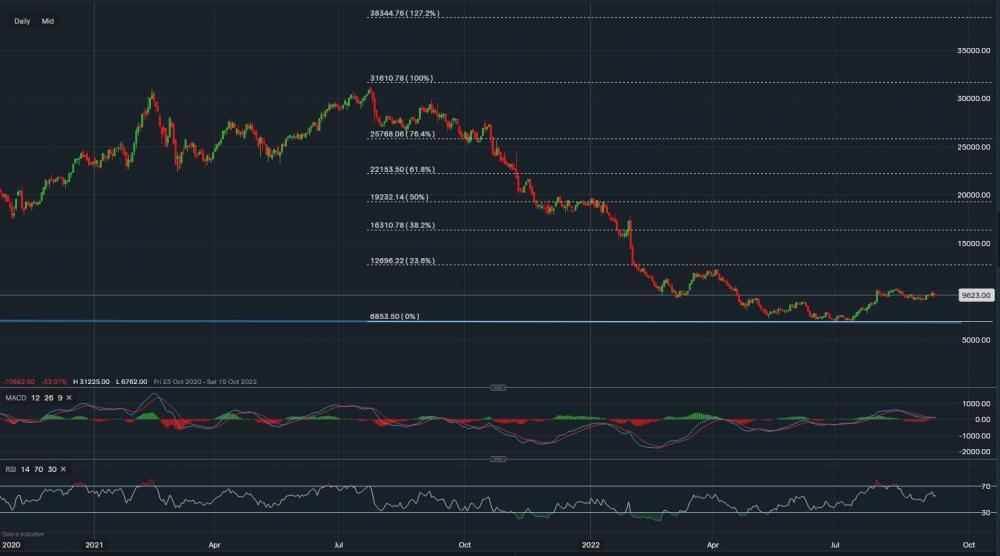Grab the resize handle above the MACD panel
This screenshot has width=1000, height=556.
(x=497, y=387)
